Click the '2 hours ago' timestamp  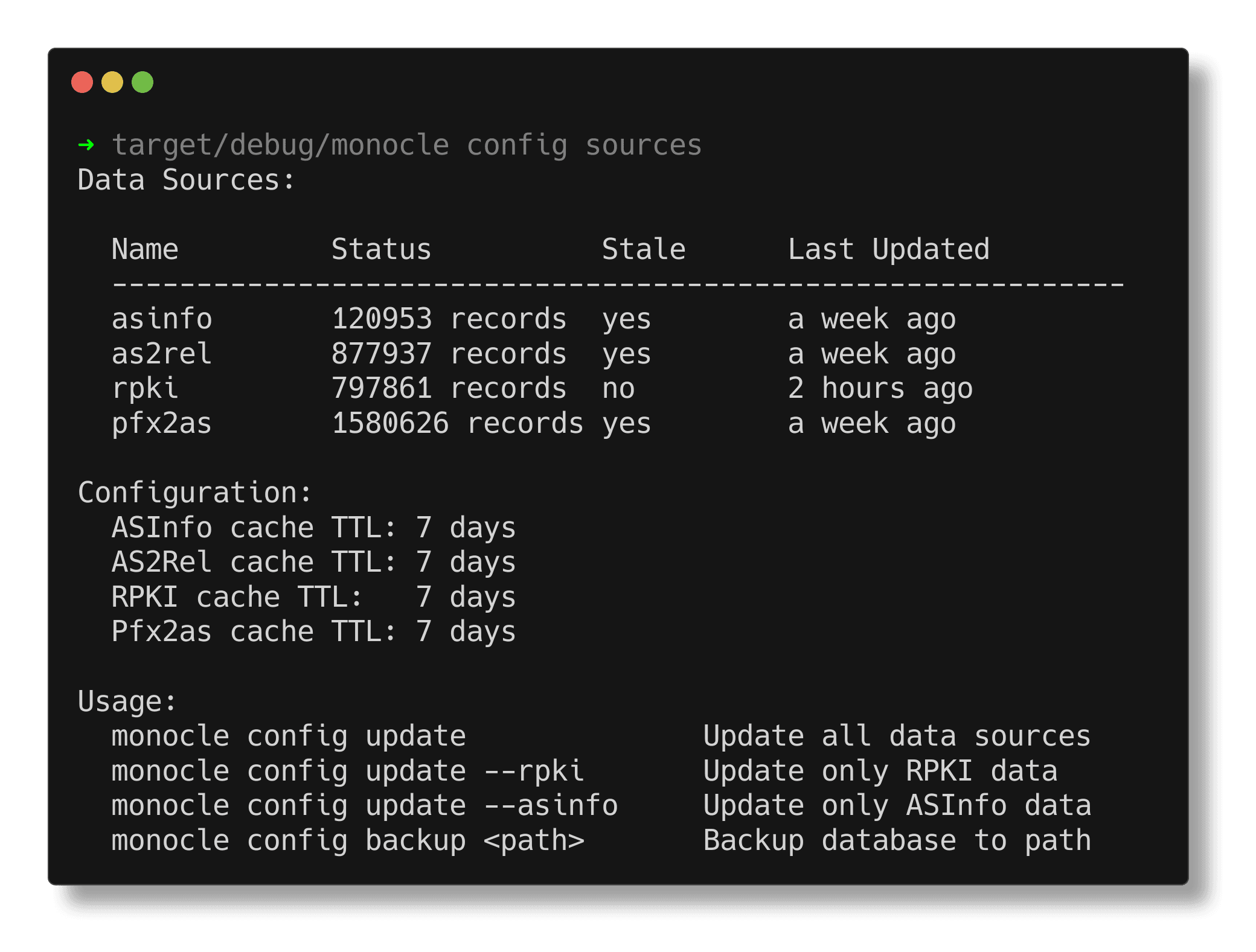click(x=880, y=389)
